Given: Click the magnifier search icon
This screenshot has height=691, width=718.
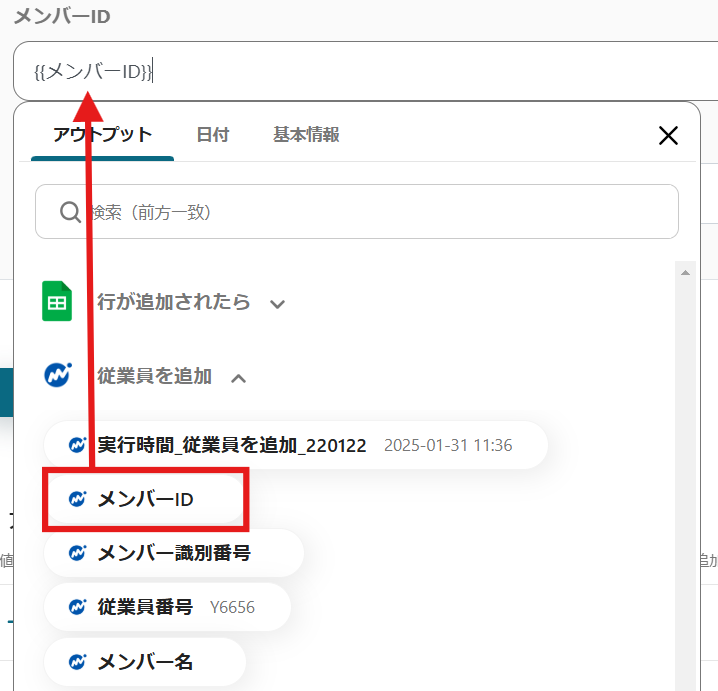Looking at the screenshot, I should point(70,212).
